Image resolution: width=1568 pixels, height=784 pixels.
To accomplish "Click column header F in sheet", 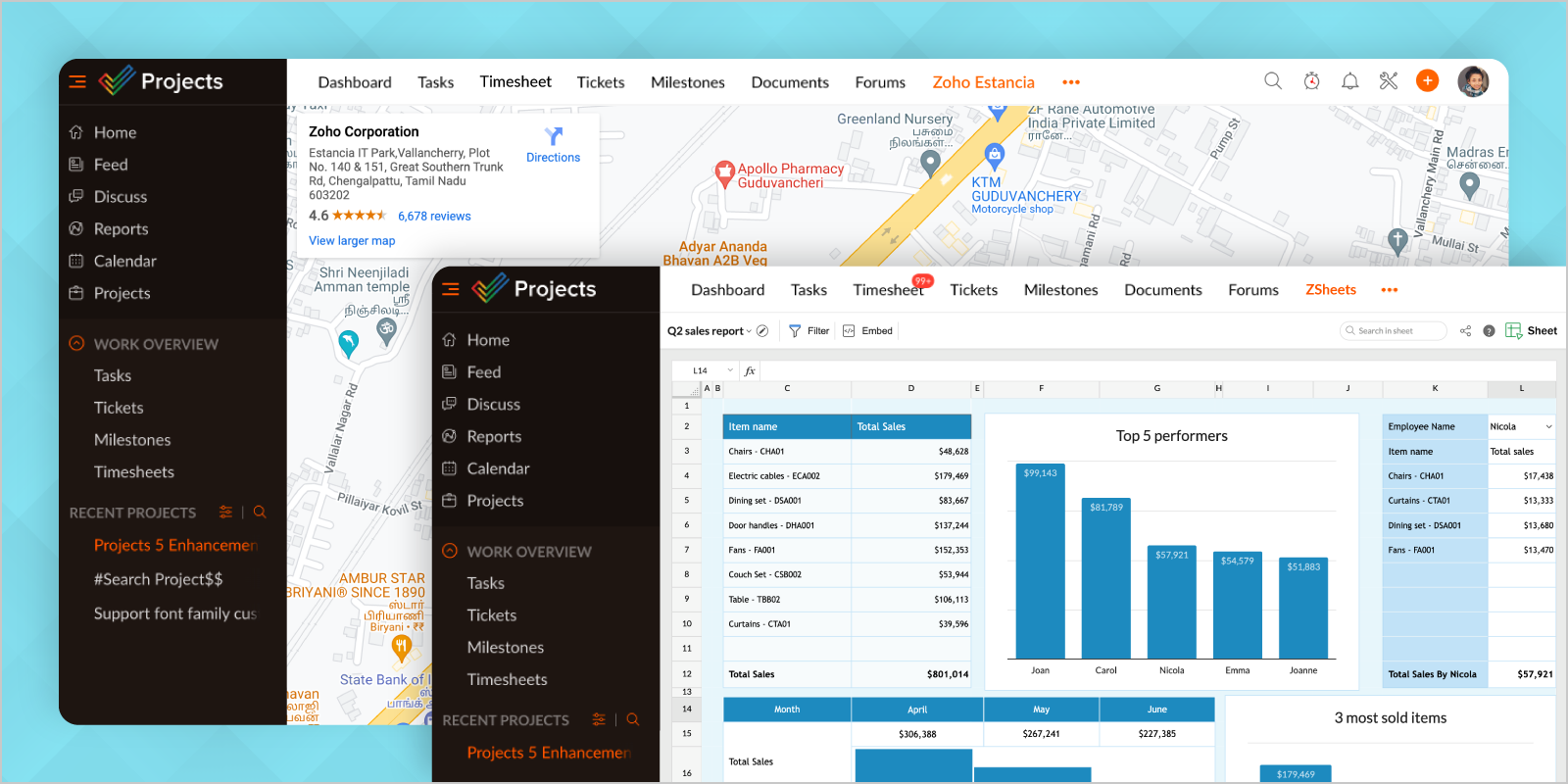I will coord(1041,389).
